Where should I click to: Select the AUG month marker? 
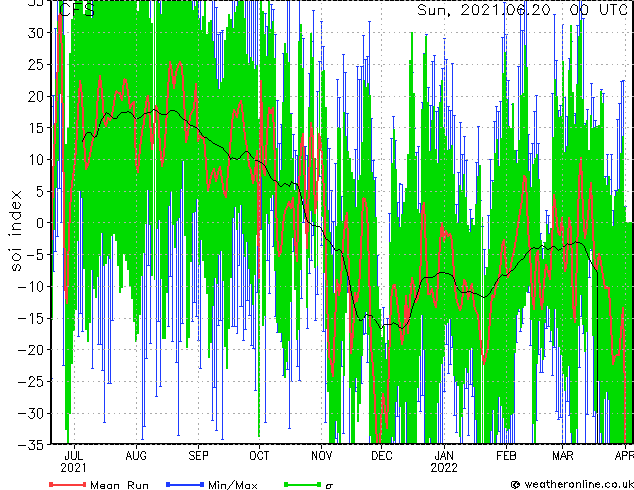coord(135,454)
